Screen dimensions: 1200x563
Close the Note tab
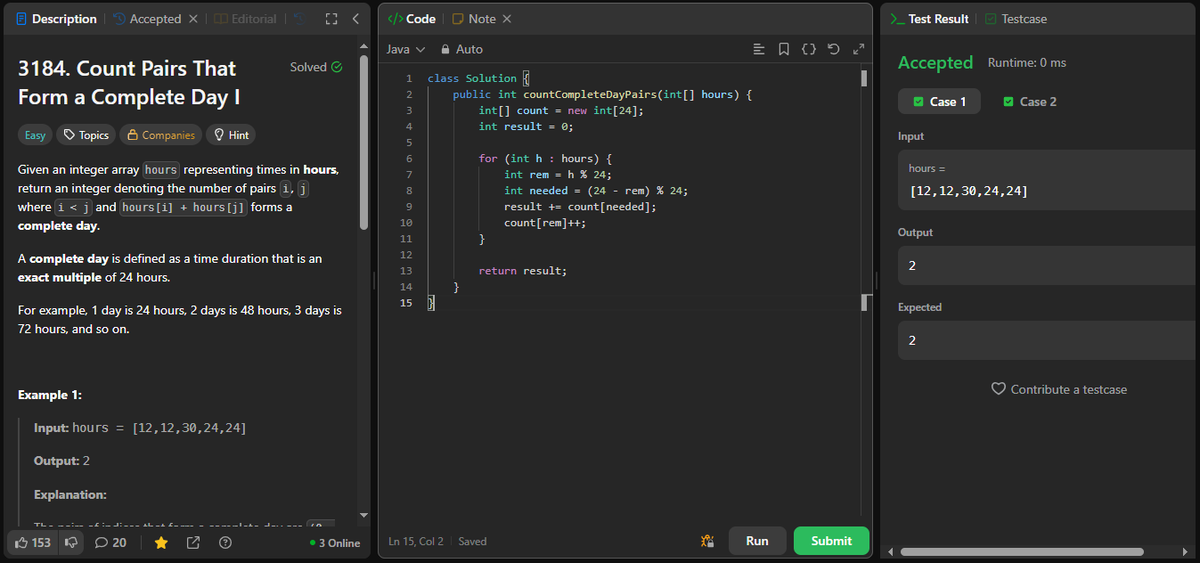[507, 19]
